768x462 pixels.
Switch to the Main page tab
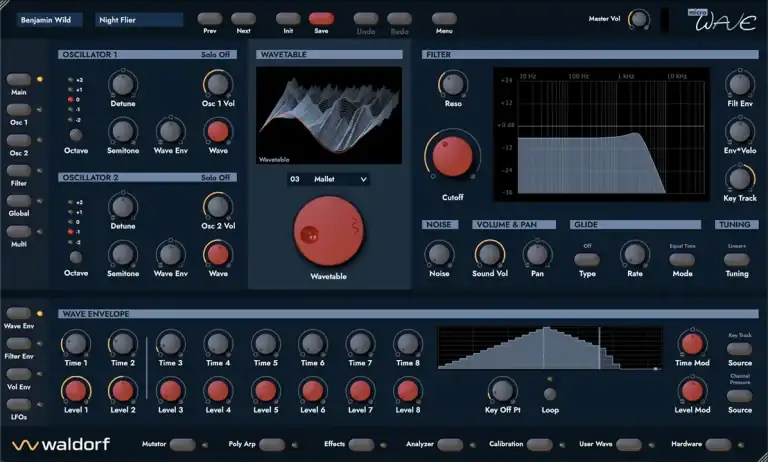(x=19, y=79)
